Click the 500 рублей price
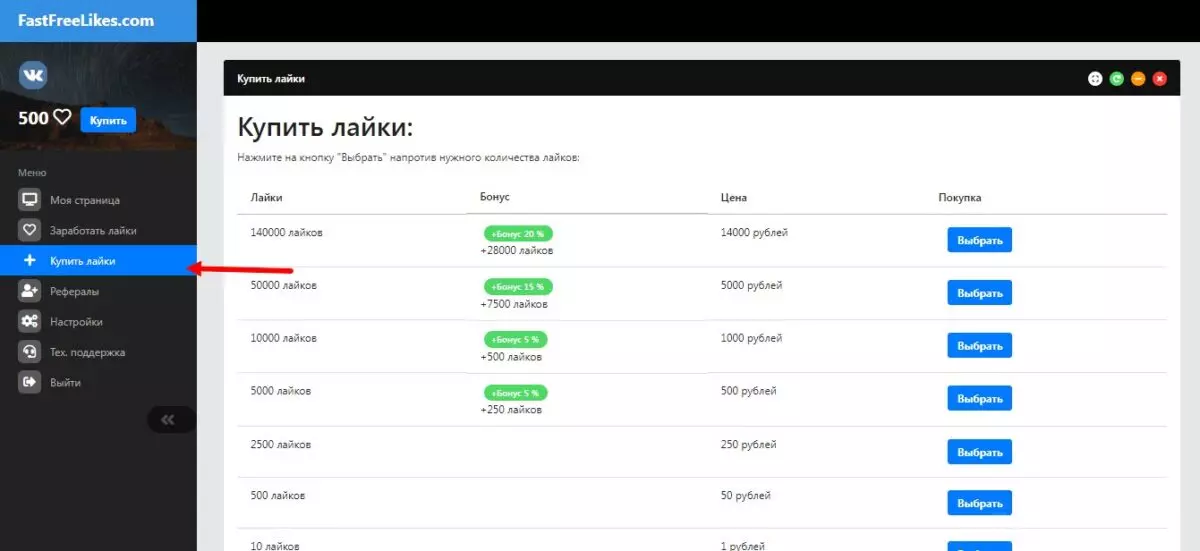The image size is (1200, 551). (x=748, y=391)
